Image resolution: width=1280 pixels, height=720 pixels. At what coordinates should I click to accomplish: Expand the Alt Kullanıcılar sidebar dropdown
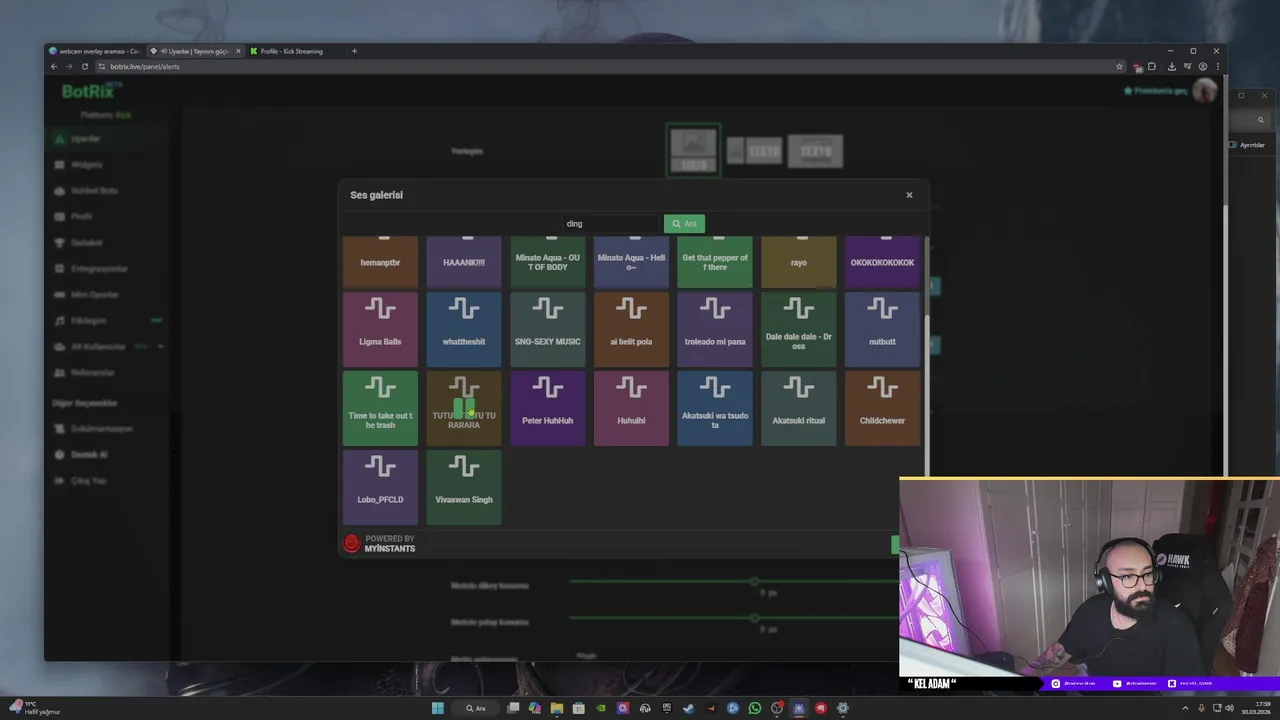(x=108, y=347)
